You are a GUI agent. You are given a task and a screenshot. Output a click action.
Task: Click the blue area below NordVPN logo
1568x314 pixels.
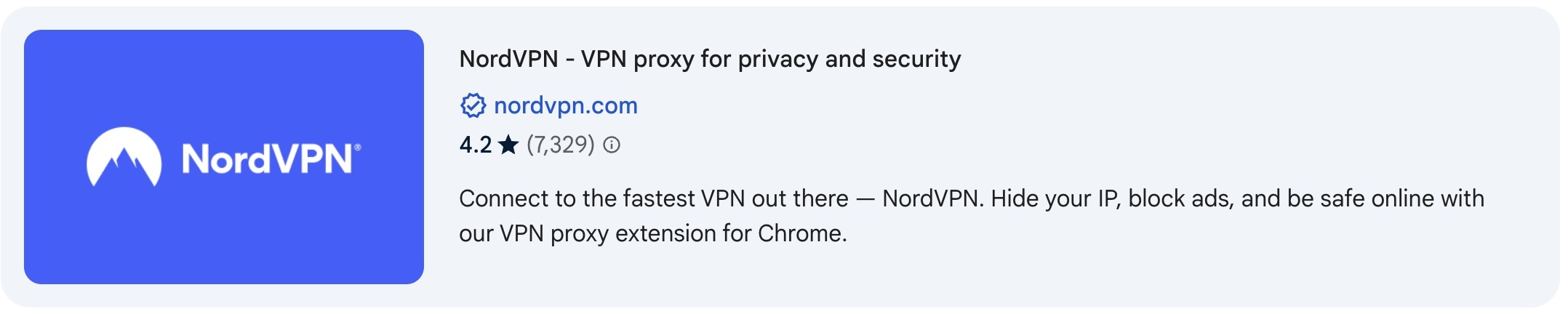(x=224, y=236)
